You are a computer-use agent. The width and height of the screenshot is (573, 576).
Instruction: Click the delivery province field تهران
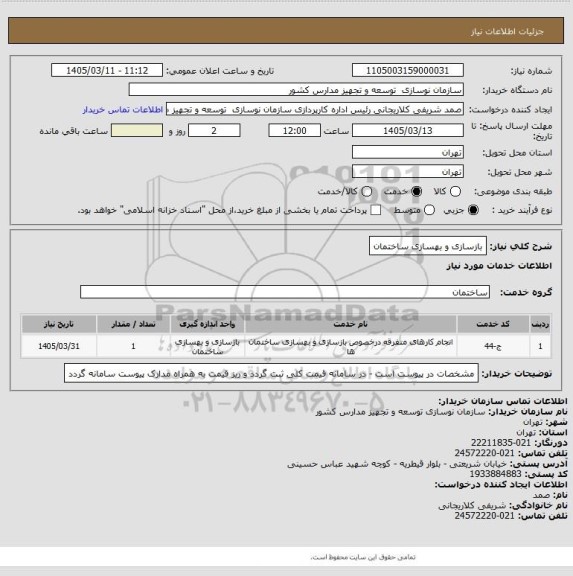click(407, 152)
